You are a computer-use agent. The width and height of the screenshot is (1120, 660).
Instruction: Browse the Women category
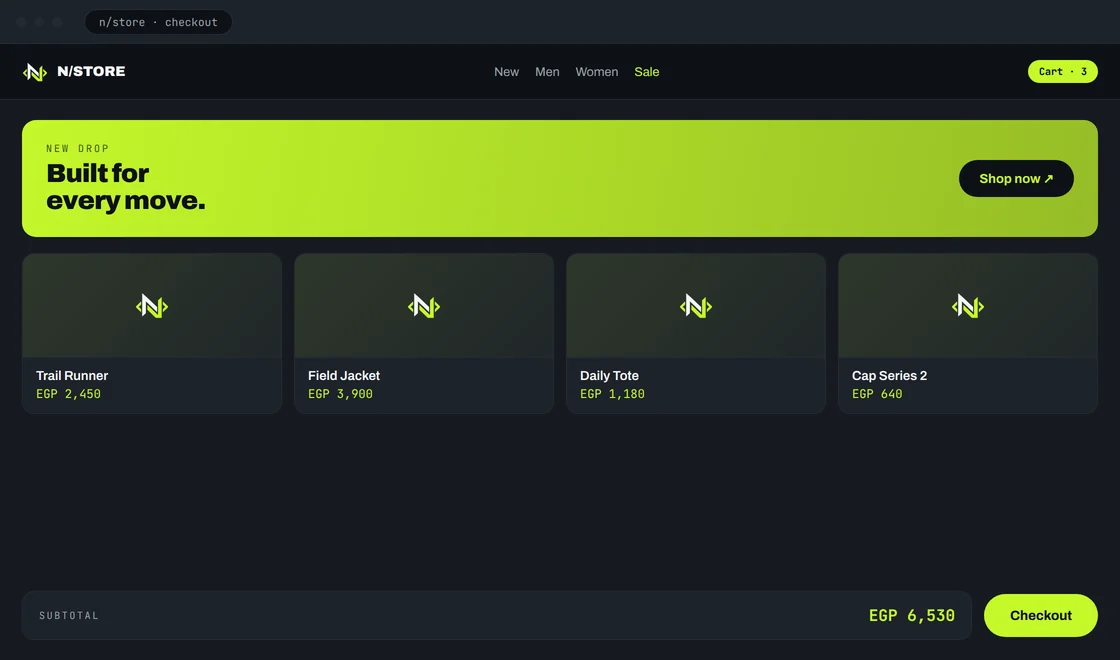[x=597, y=71]
